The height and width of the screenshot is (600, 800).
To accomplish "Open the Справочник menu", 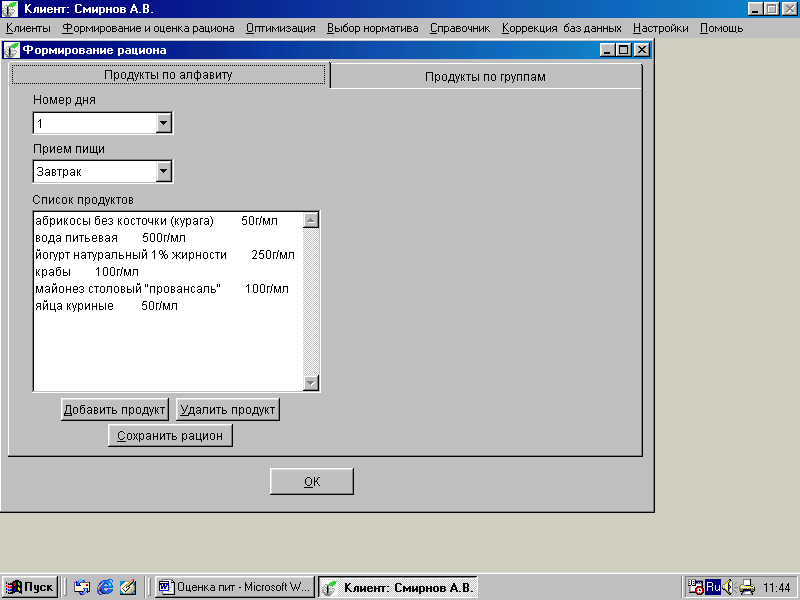I will pos(460,28).
